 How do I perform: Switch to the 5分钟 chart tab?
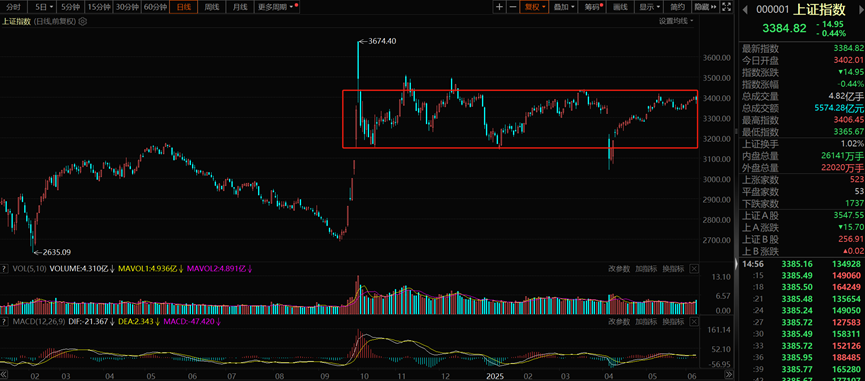coord(71,7)
